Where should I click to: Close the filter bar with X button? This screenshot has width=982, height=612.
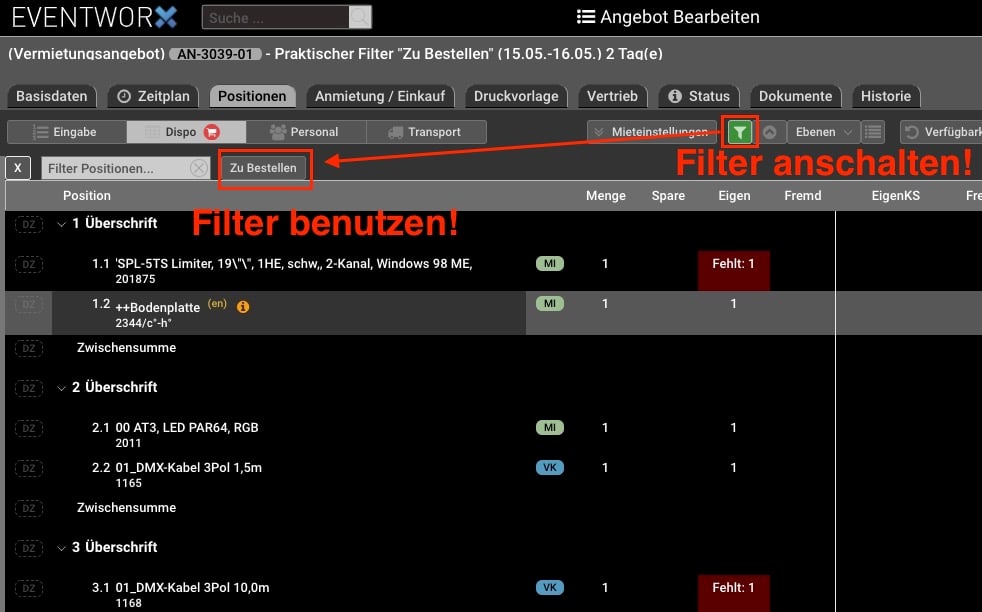(x=19, y=168)
